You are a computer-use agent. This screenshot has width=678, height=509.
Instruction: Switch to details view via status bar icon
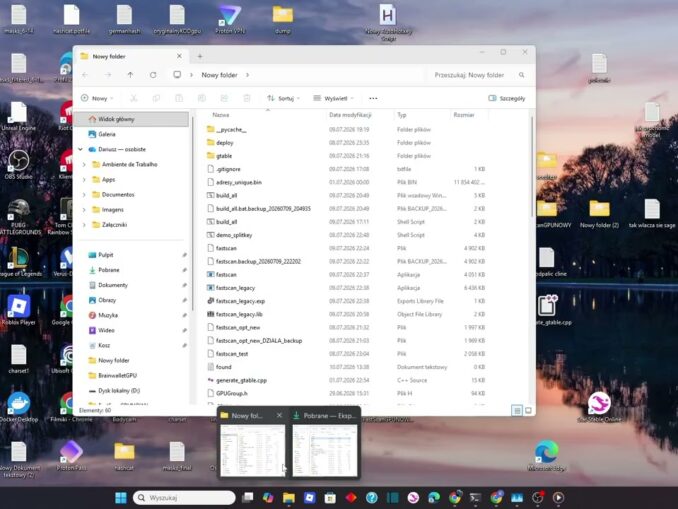517,410
